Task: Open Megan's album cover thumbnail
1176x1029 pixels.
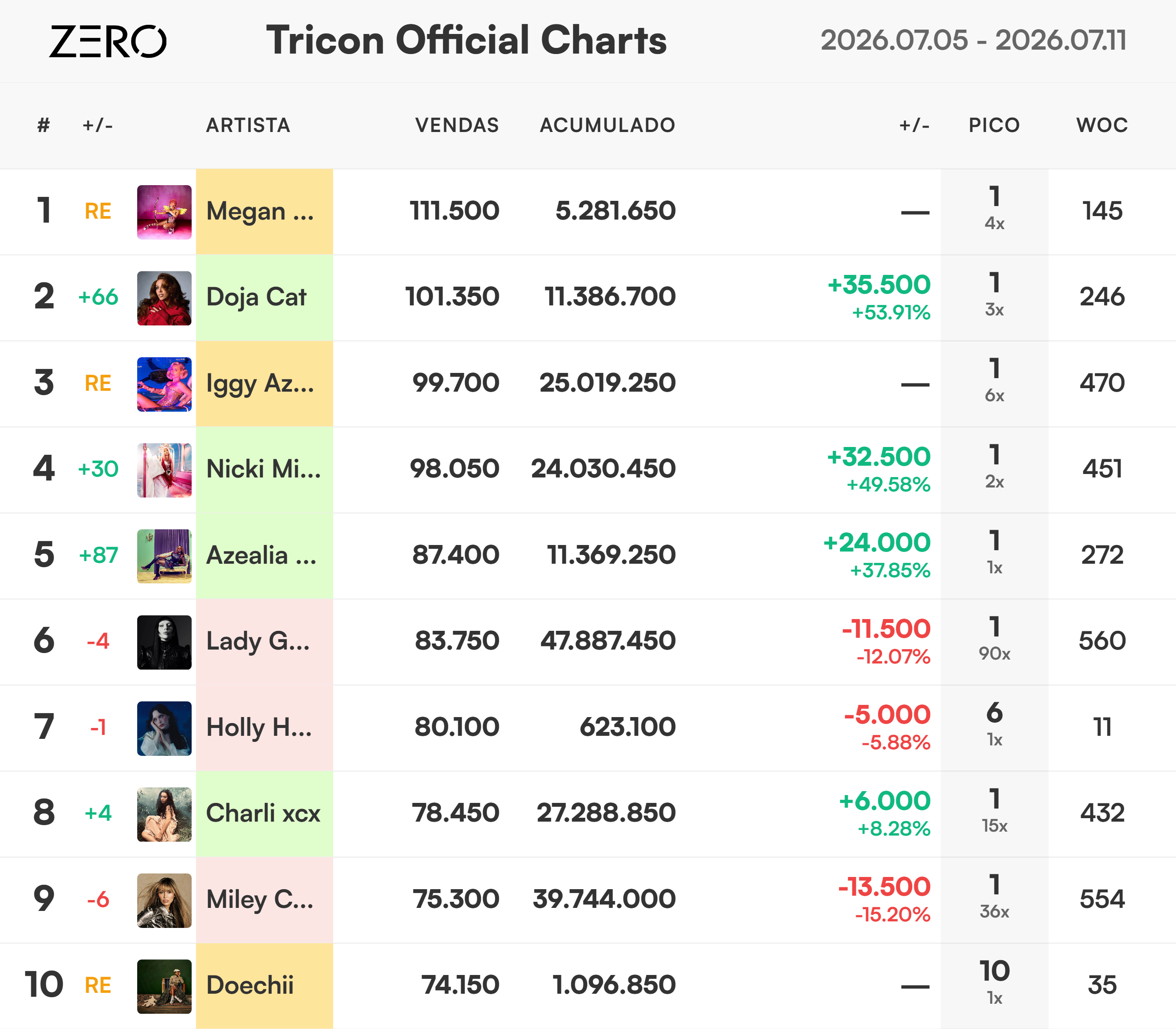Action: point(164,212)
